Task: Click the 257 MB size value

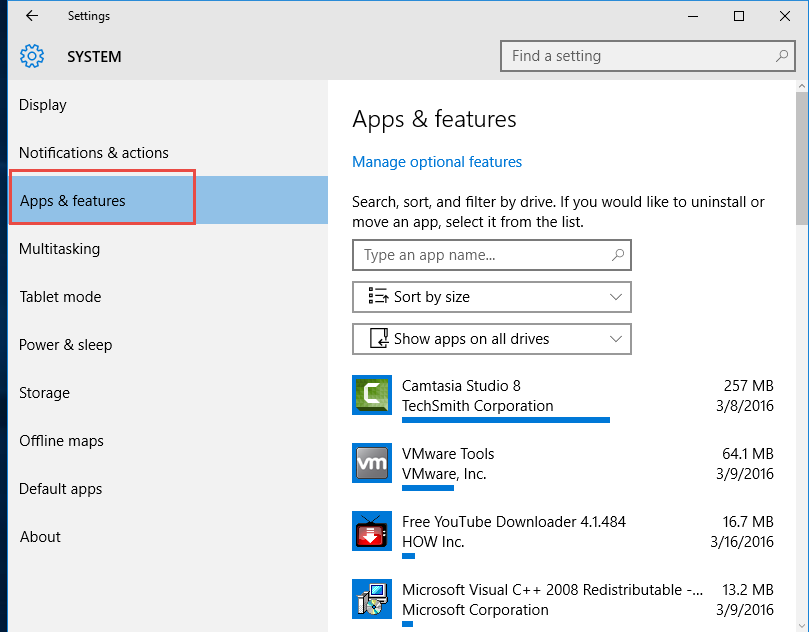Action: [748, 386]
